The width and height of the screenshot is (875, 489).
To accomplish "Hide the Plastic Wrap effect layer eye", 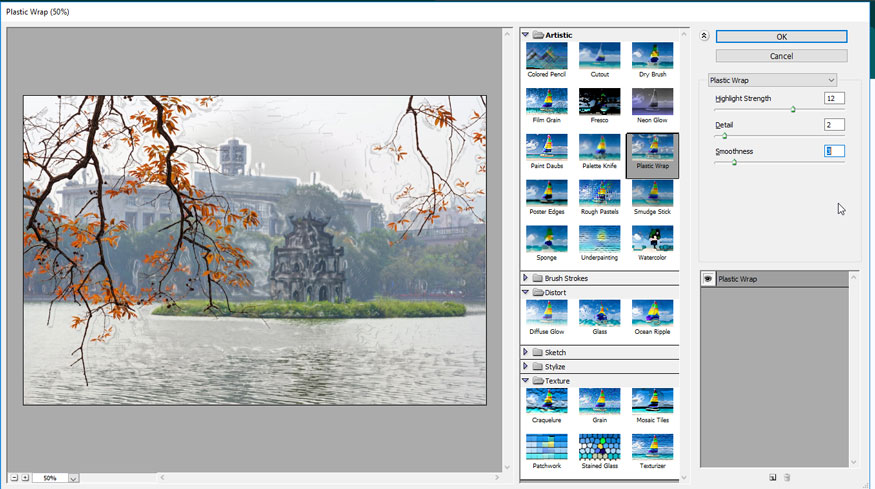I will click(x=707, y=279).
